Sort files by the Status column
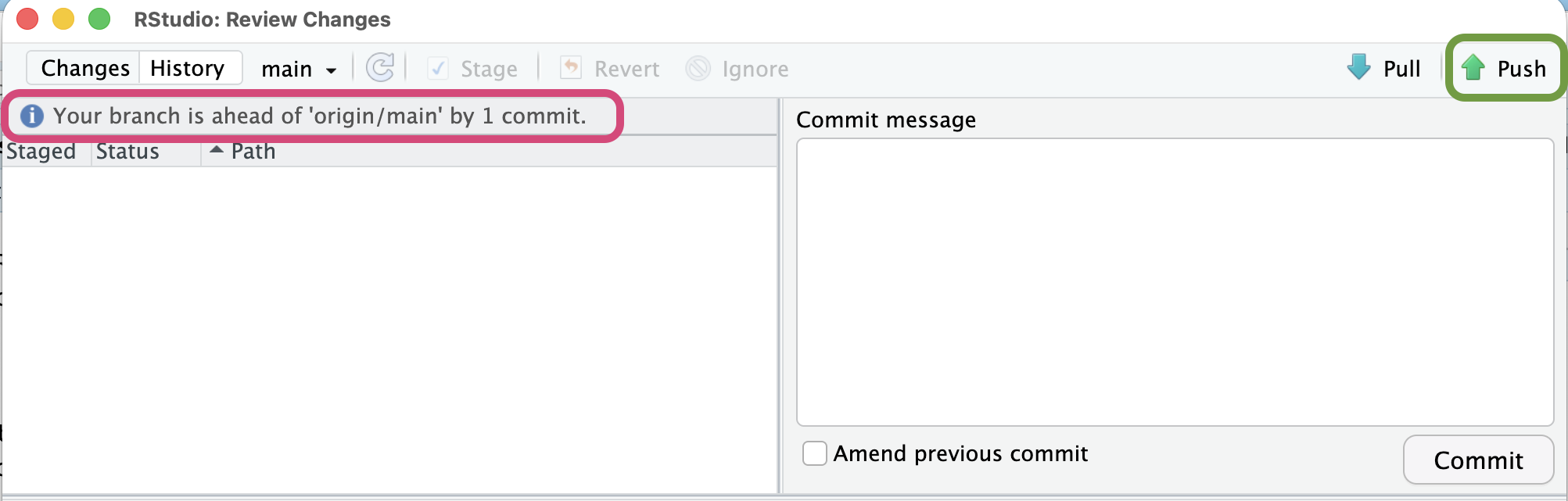The image size is (1568, 501). click(x=127, y=151)
